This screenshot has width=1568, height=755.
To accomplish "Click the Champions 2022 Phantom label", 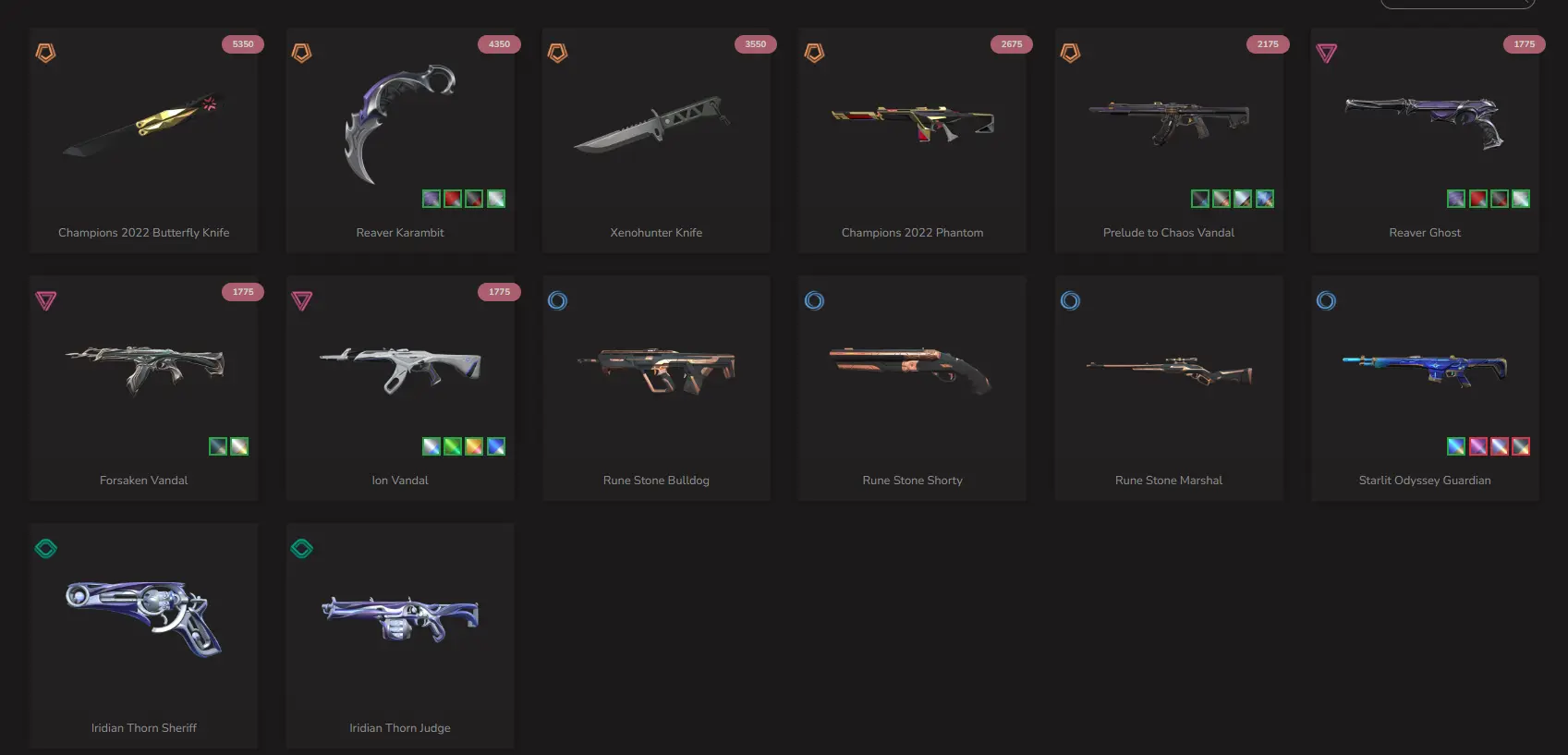I will (x=912, y=233).
